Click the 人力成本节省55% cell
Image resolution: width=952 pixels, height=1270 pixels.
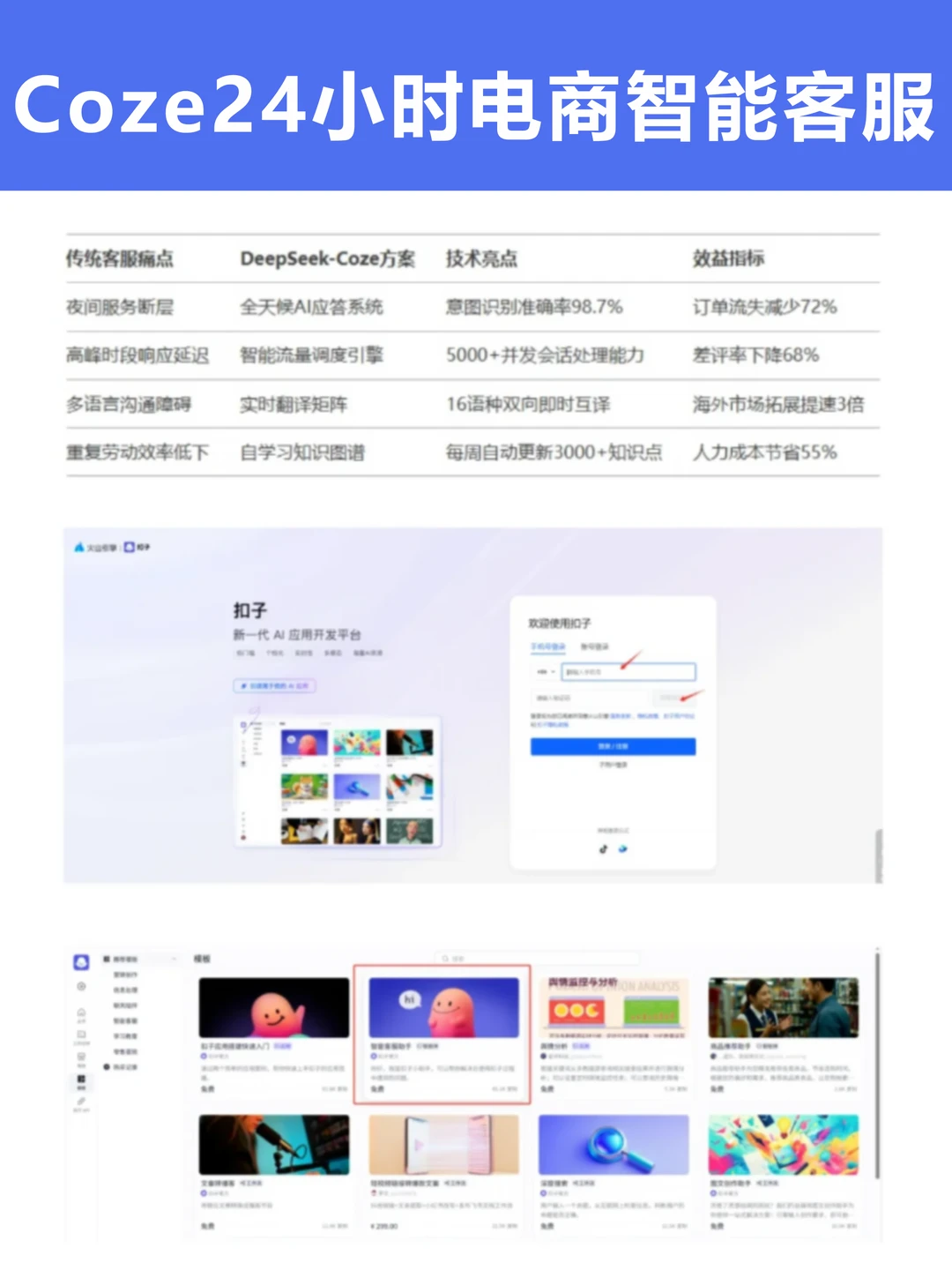[764, 452]
